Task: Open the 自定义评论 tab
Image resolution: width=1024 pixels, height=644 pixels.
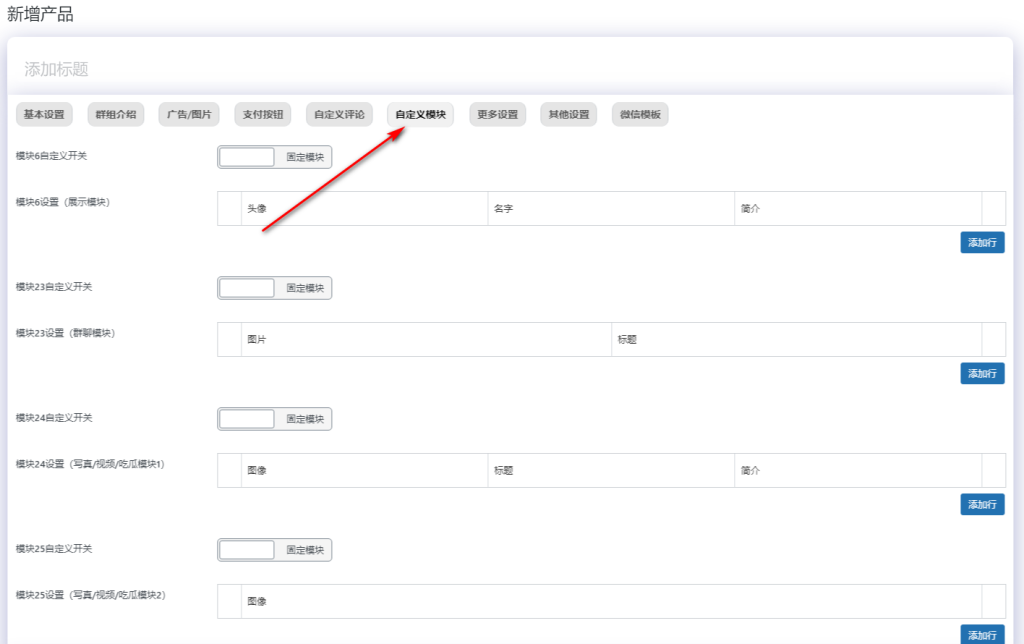Action: tap(339, 115)
